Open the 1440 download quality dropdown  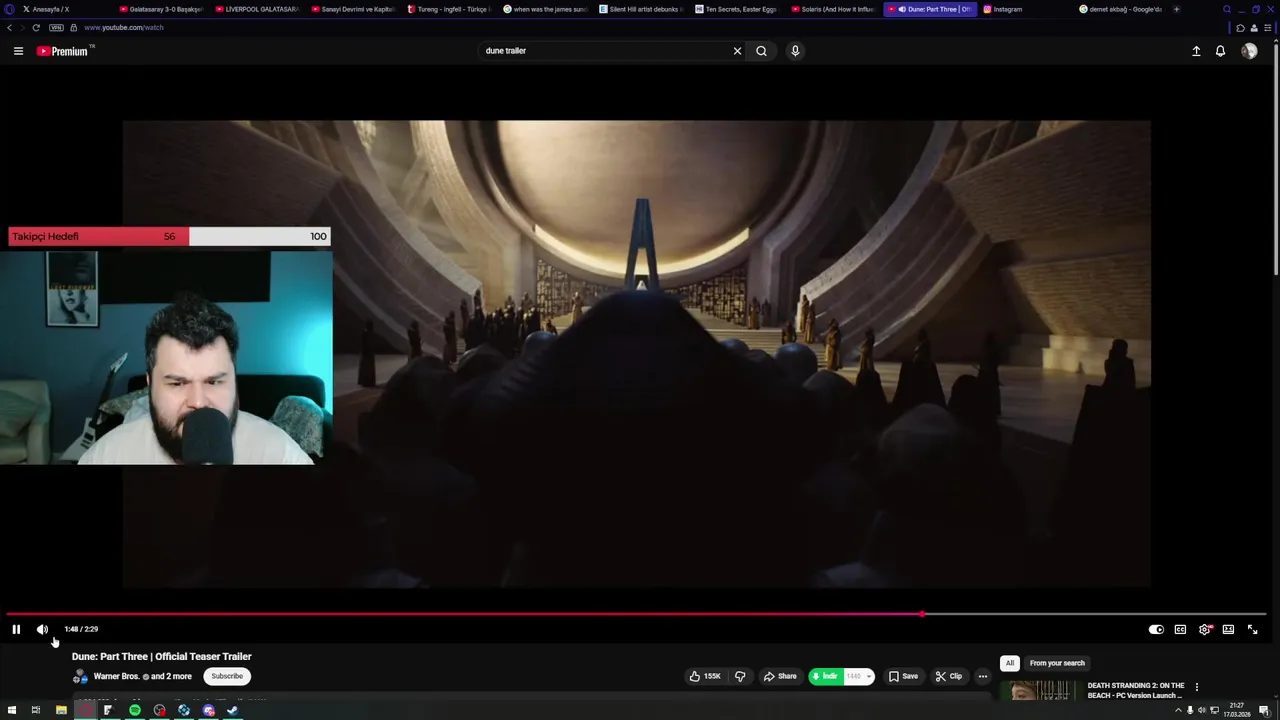pos(859,676)
